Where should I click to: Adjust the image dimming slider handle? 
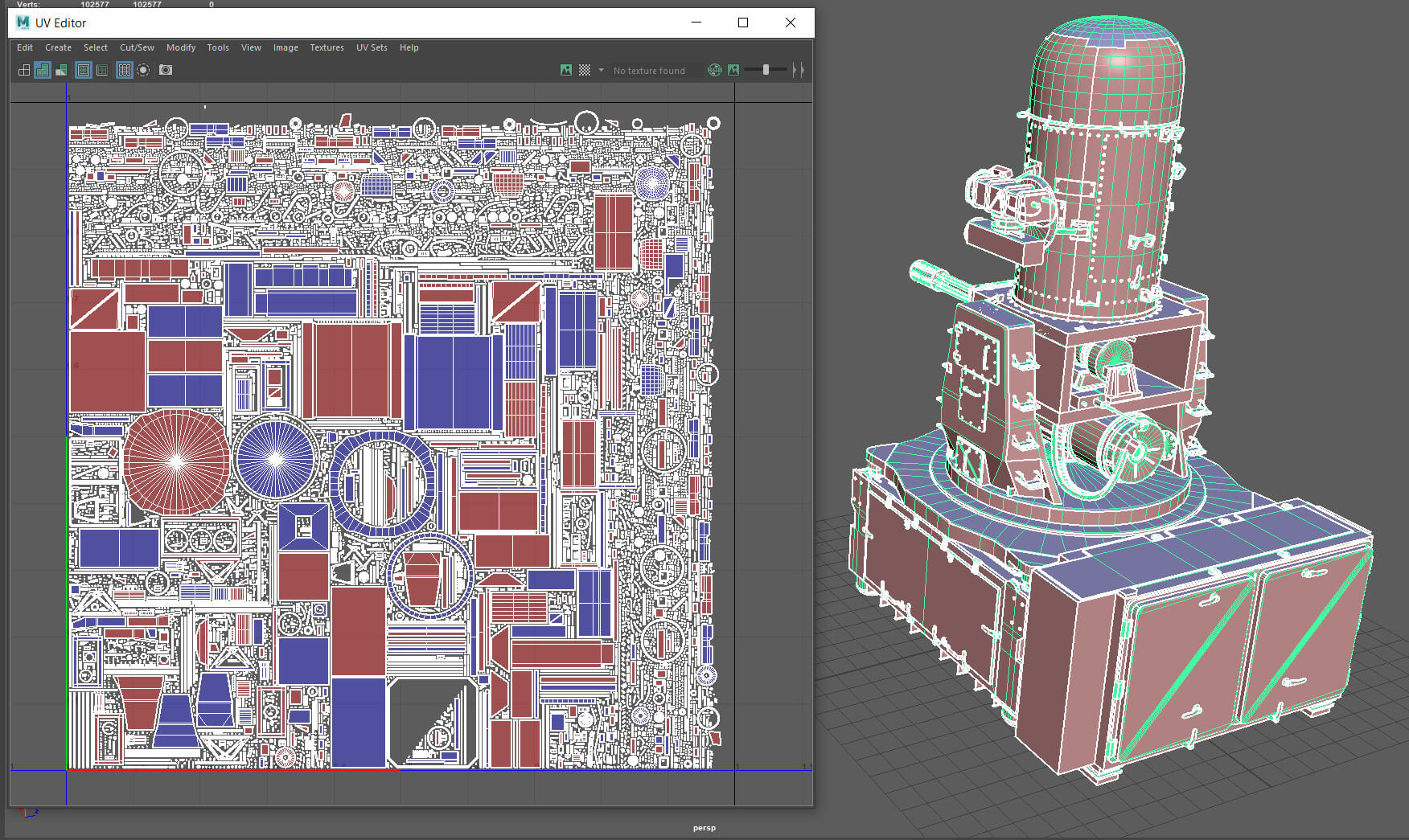(766, 70)
